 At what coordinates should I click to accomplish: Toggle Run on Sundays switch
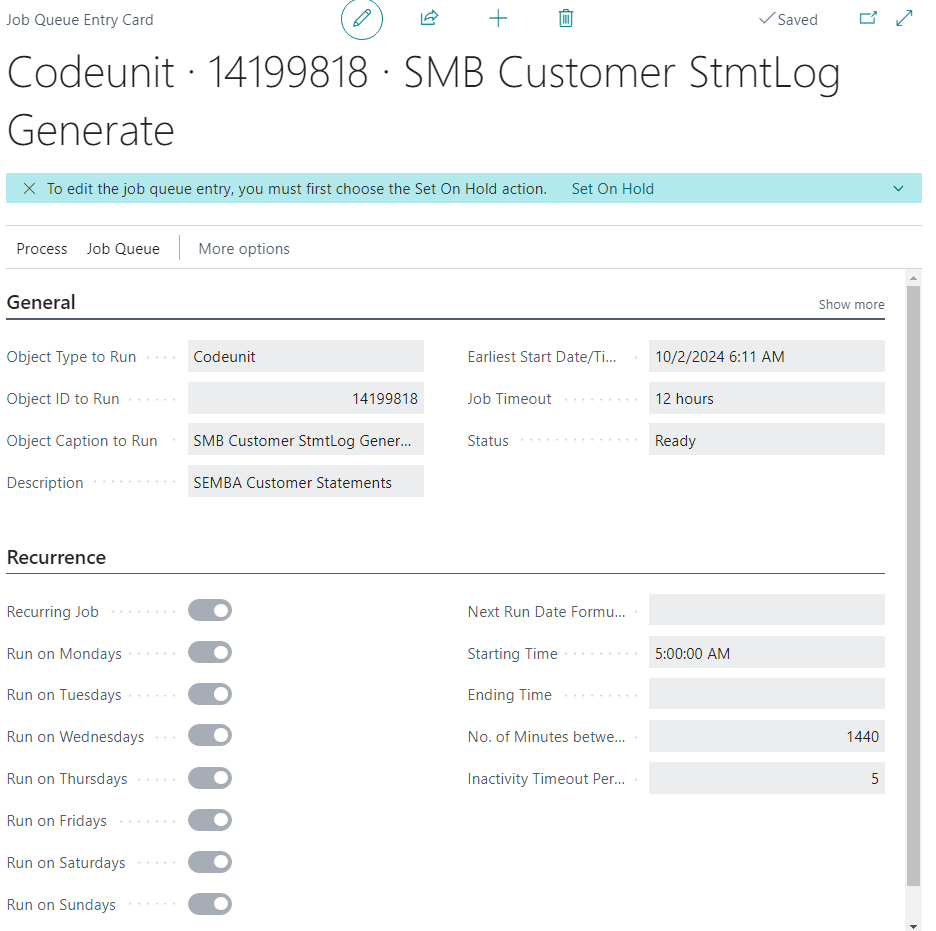point(210,904)
